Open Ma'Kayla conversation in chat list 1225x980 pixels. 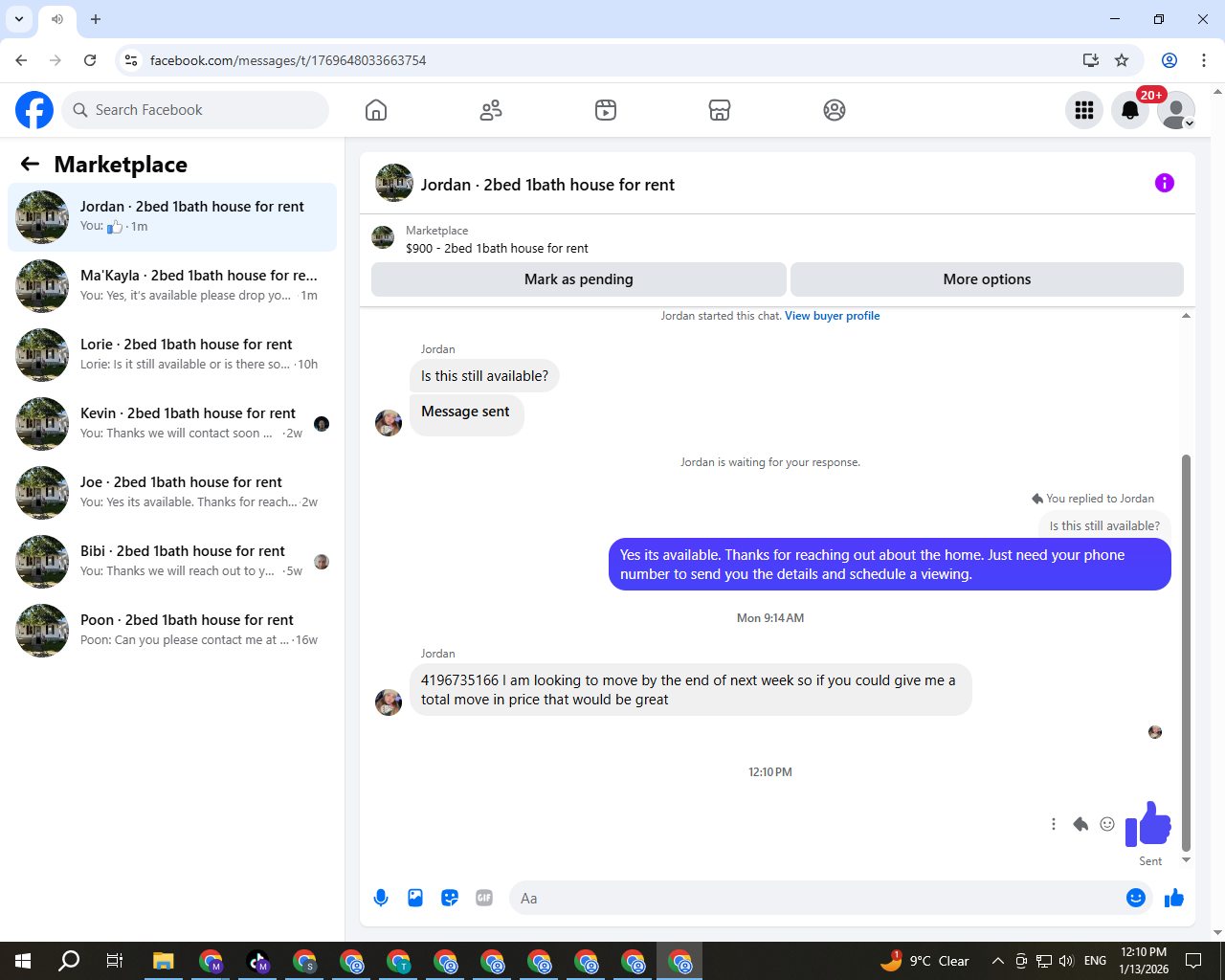[x=172, y=286]
